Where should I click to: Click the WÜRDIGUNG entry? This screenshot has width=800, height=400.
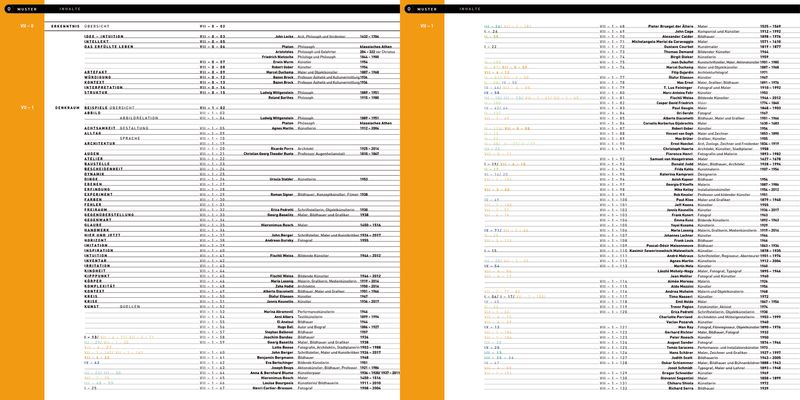[96, 77]
